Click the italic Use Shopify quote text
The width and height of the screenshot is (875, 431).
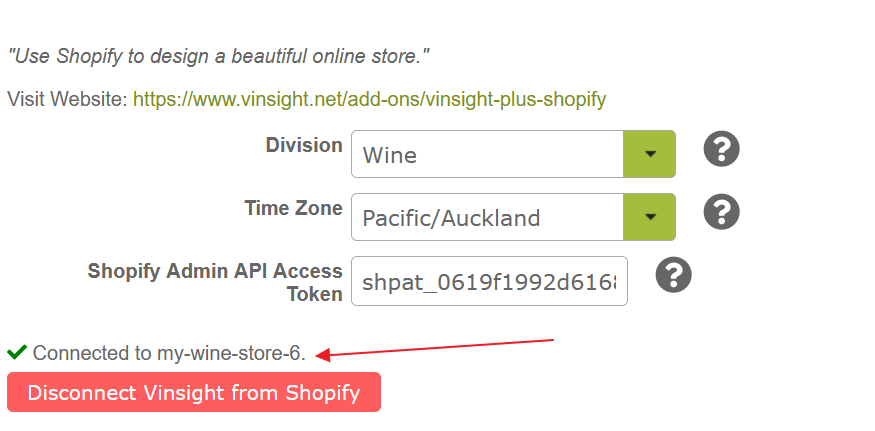(218, 56)
